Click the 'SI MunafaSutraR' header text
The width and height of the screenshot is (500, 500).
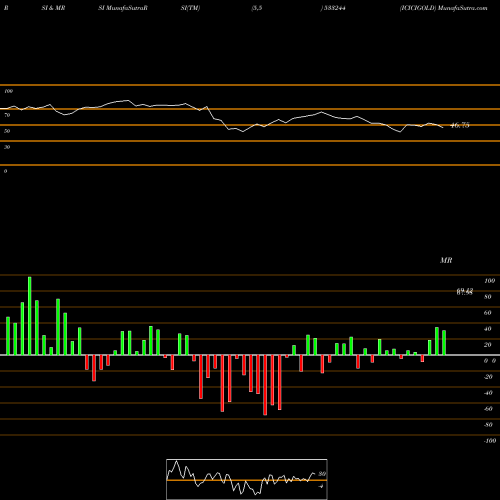[x=123, y=8]
